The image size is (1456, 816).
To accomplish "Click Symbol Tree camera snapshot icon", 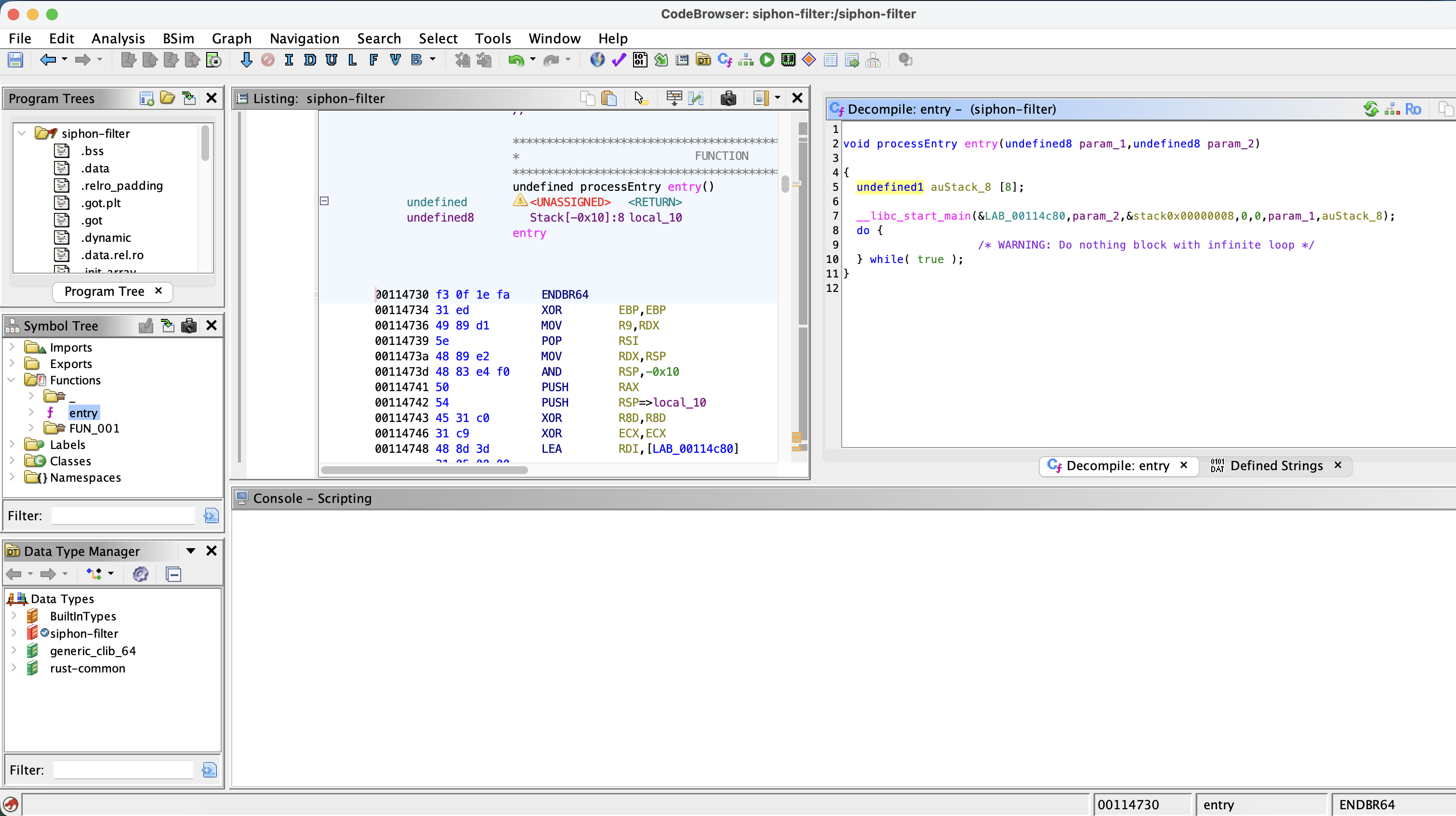I will pos(189,326).
